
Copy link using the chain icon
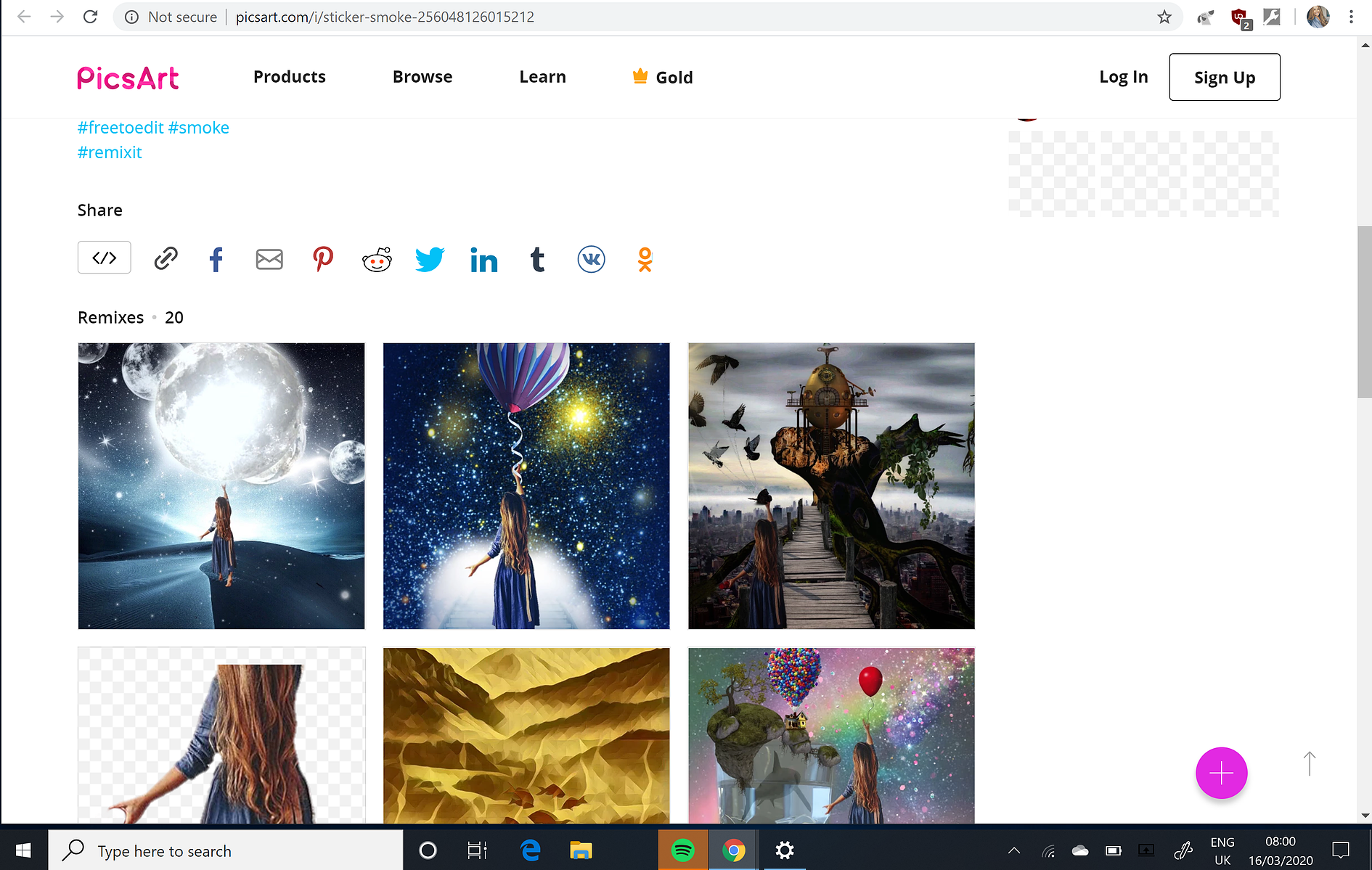pyautogui.click(x=166, y=258)
